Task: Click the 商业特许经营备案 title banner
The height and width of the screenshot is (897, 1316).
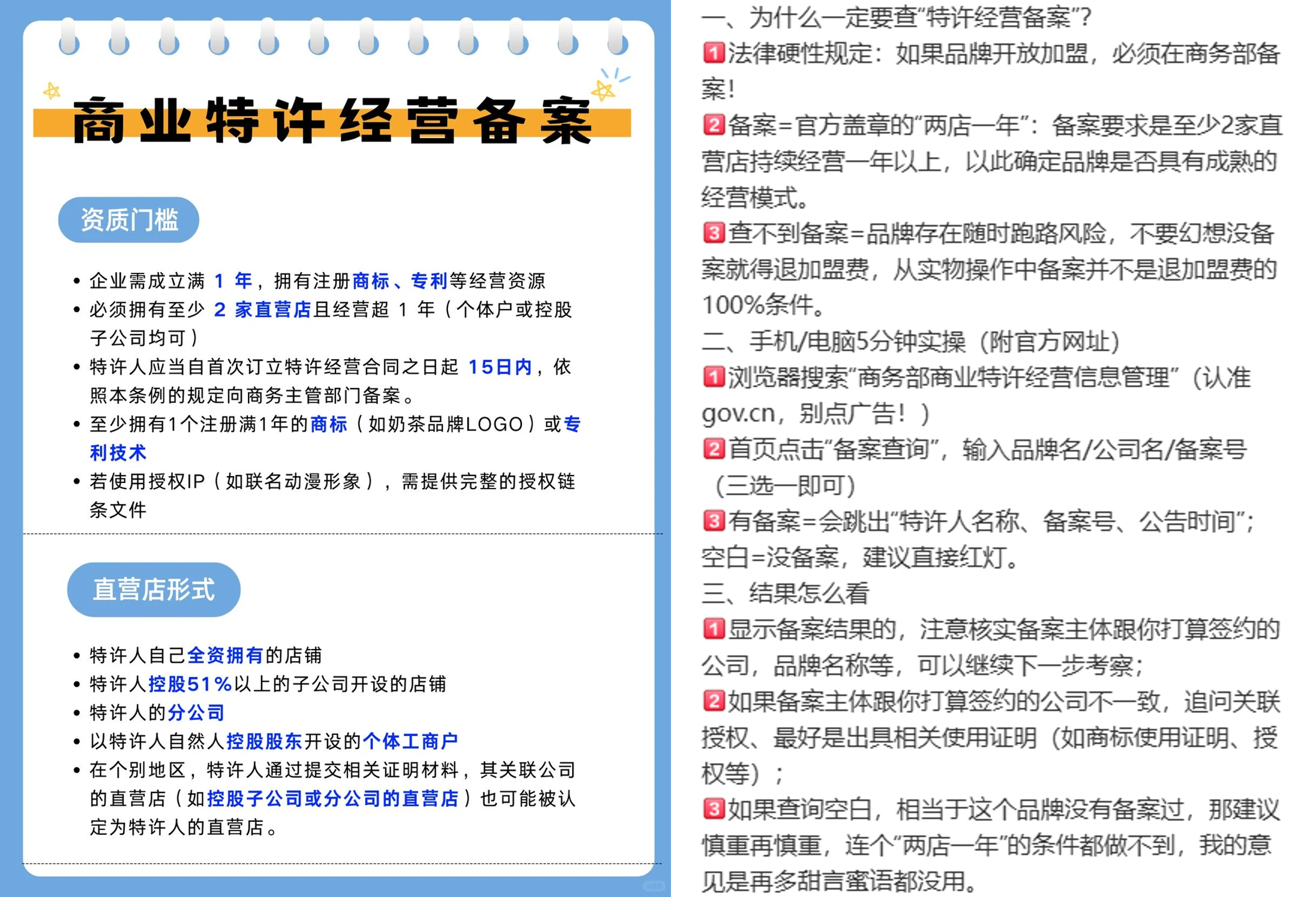Action: click(x=332, y=121)
